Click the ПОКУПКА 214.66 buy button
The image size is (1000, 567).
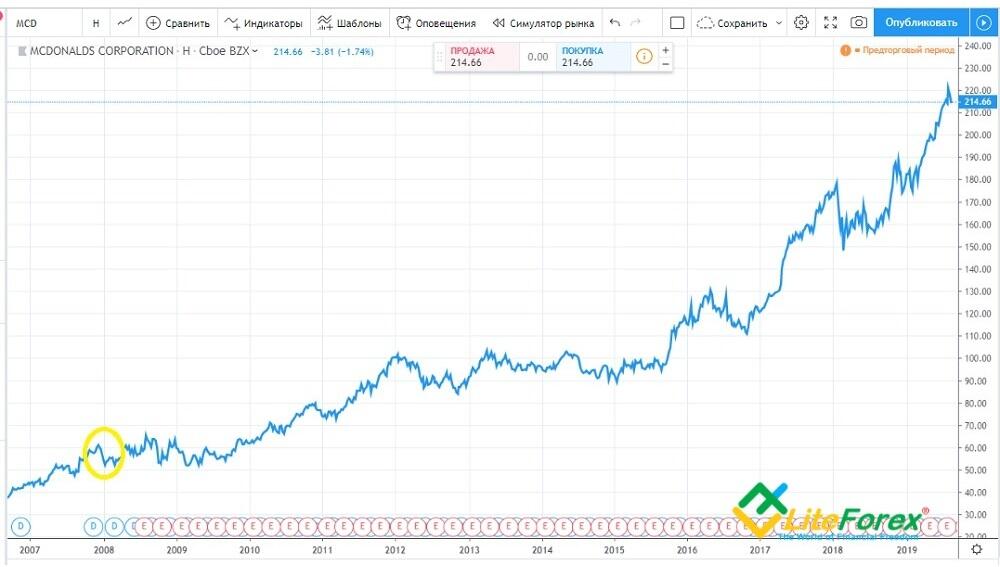coord(593,57)
